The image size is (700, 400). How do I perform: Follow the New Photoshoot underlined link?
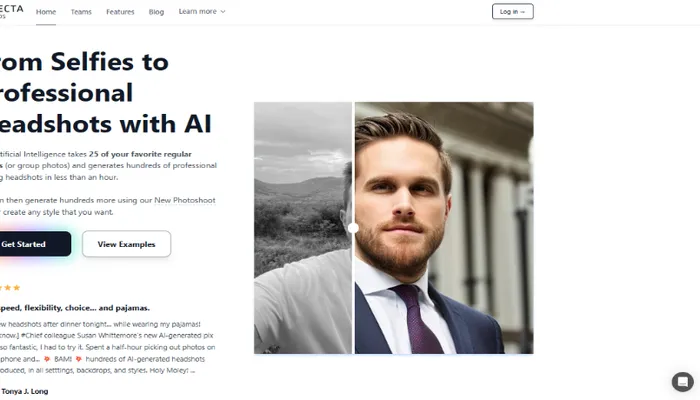click(185, 200)
